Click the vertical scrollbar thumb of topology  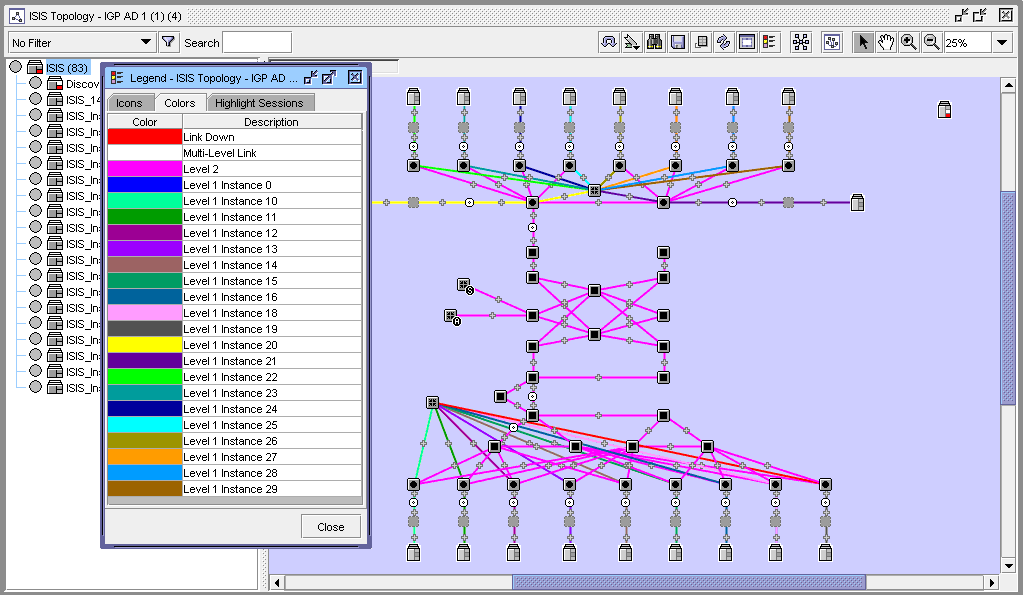(1008, 298)
